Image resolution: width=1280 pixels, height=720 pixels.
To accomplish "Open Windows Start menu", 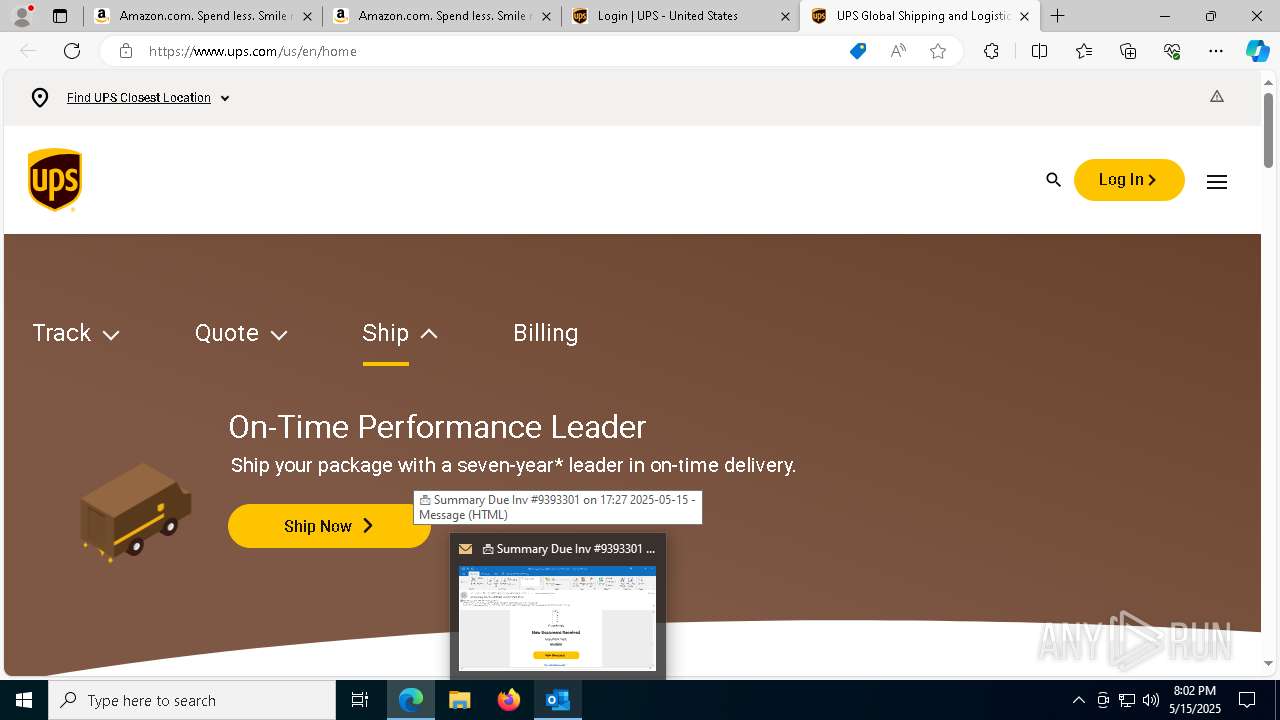I will tap(24, 700).
